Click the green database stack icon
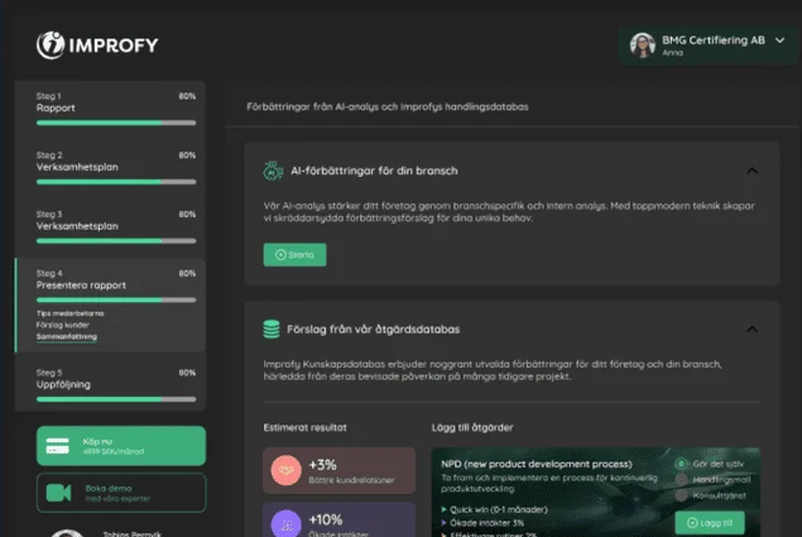Image resolution: width=802 pixels, height=537 pixels. [x=272, y=329]
